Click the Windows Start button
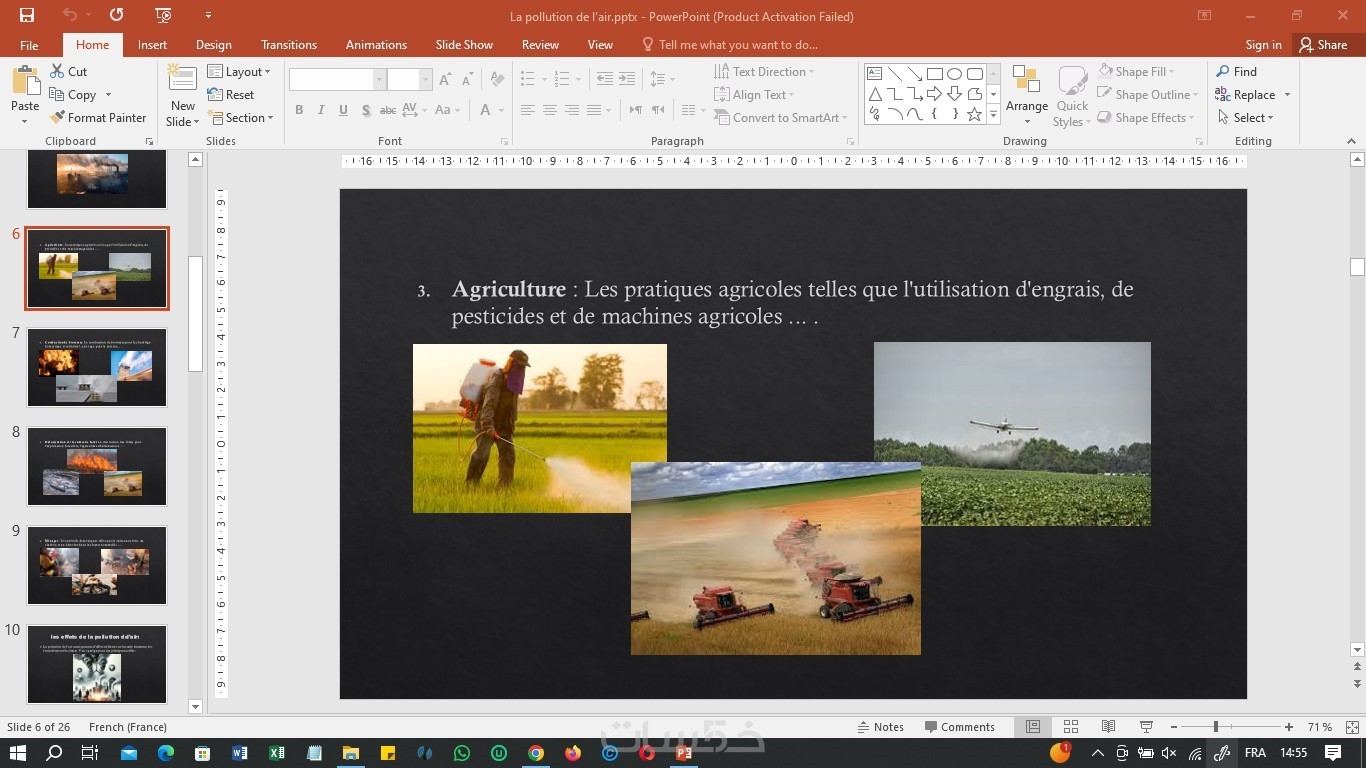The height and width of the screenshot is (768, 1366). (17, 753)
